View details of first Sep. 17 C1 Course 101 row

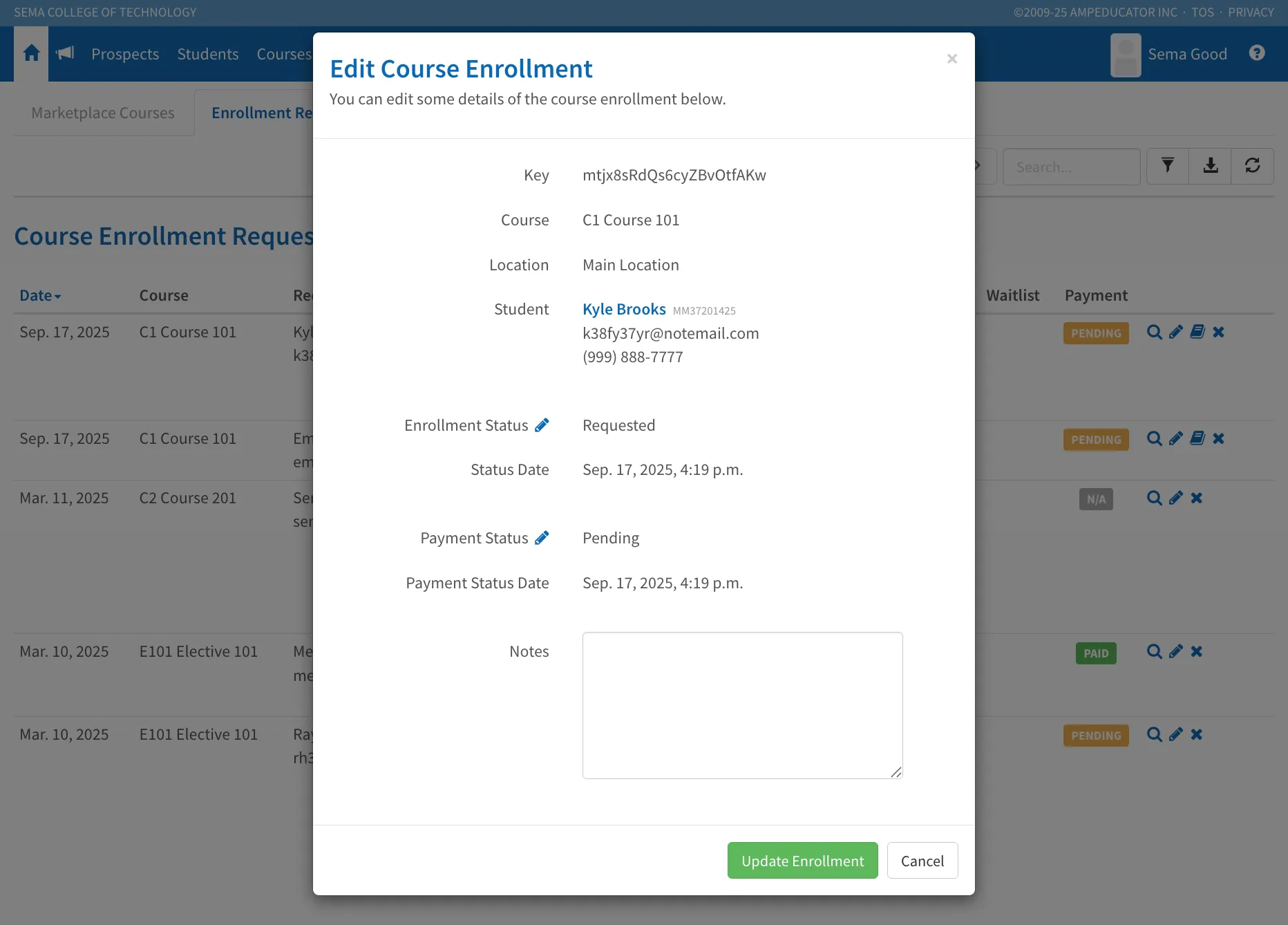pos(1154,332)
